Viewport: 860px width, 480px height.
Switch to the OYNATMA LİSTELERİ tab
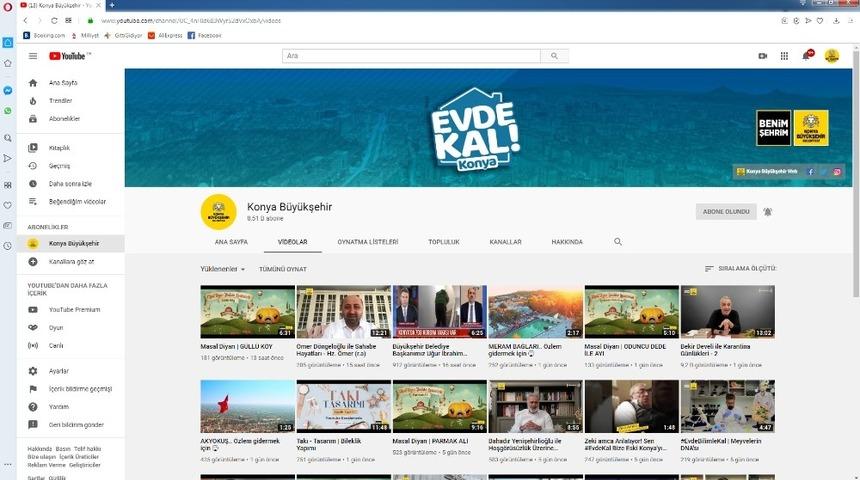coord(367,242)
